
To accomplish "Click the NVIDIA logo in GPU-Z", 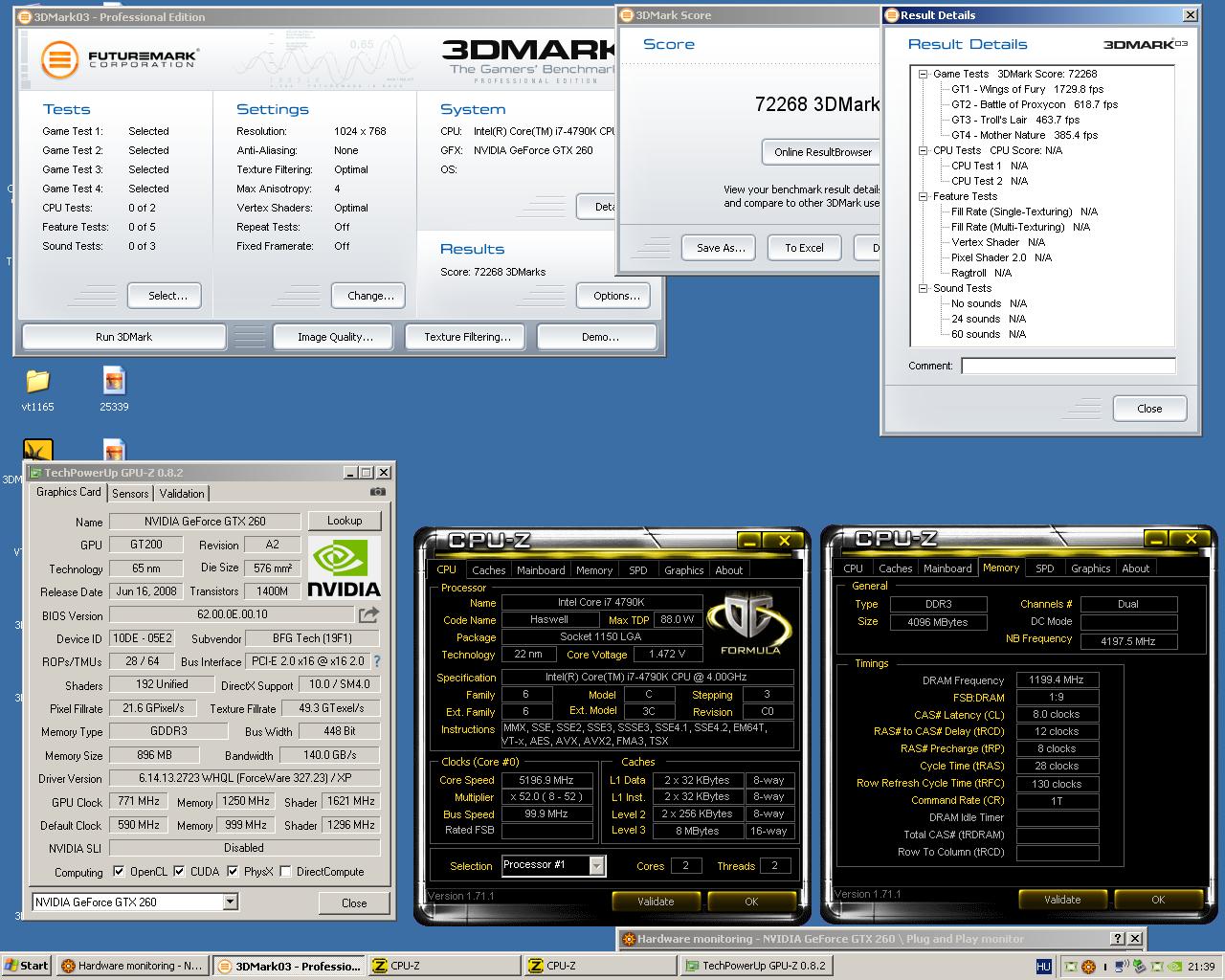I will tap(344, 568).
